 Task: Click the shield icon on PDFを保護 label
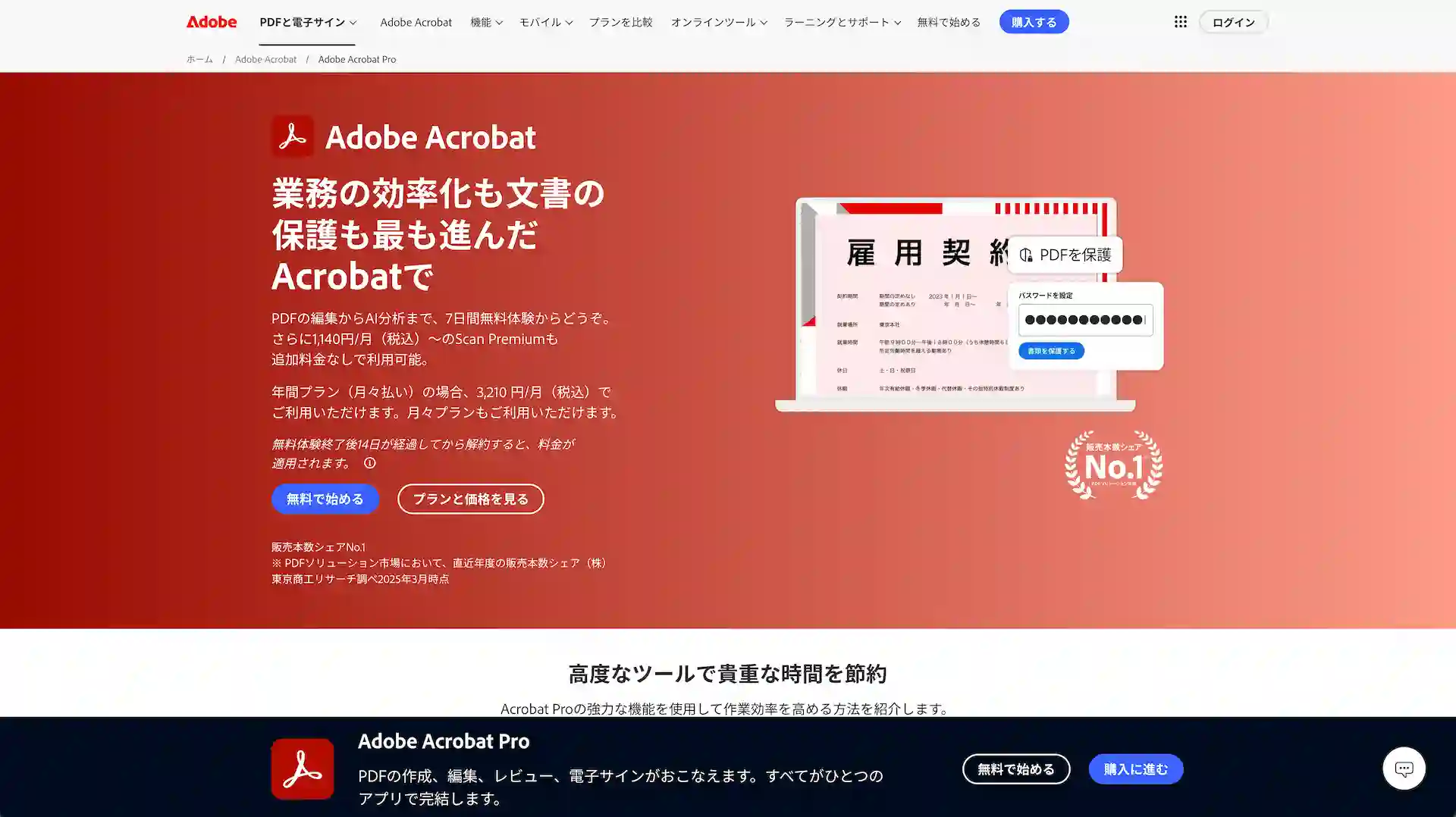(1026, 255)
